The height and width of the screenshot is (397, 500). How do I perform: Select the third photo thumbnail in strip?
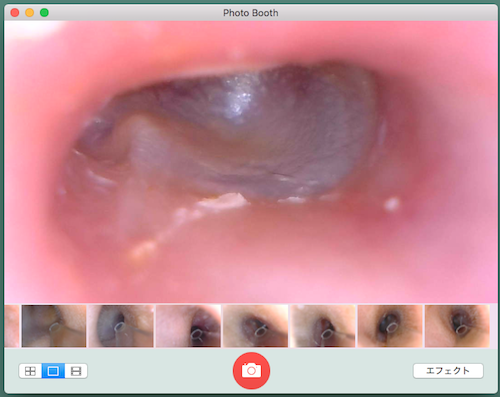coord(188,326)
